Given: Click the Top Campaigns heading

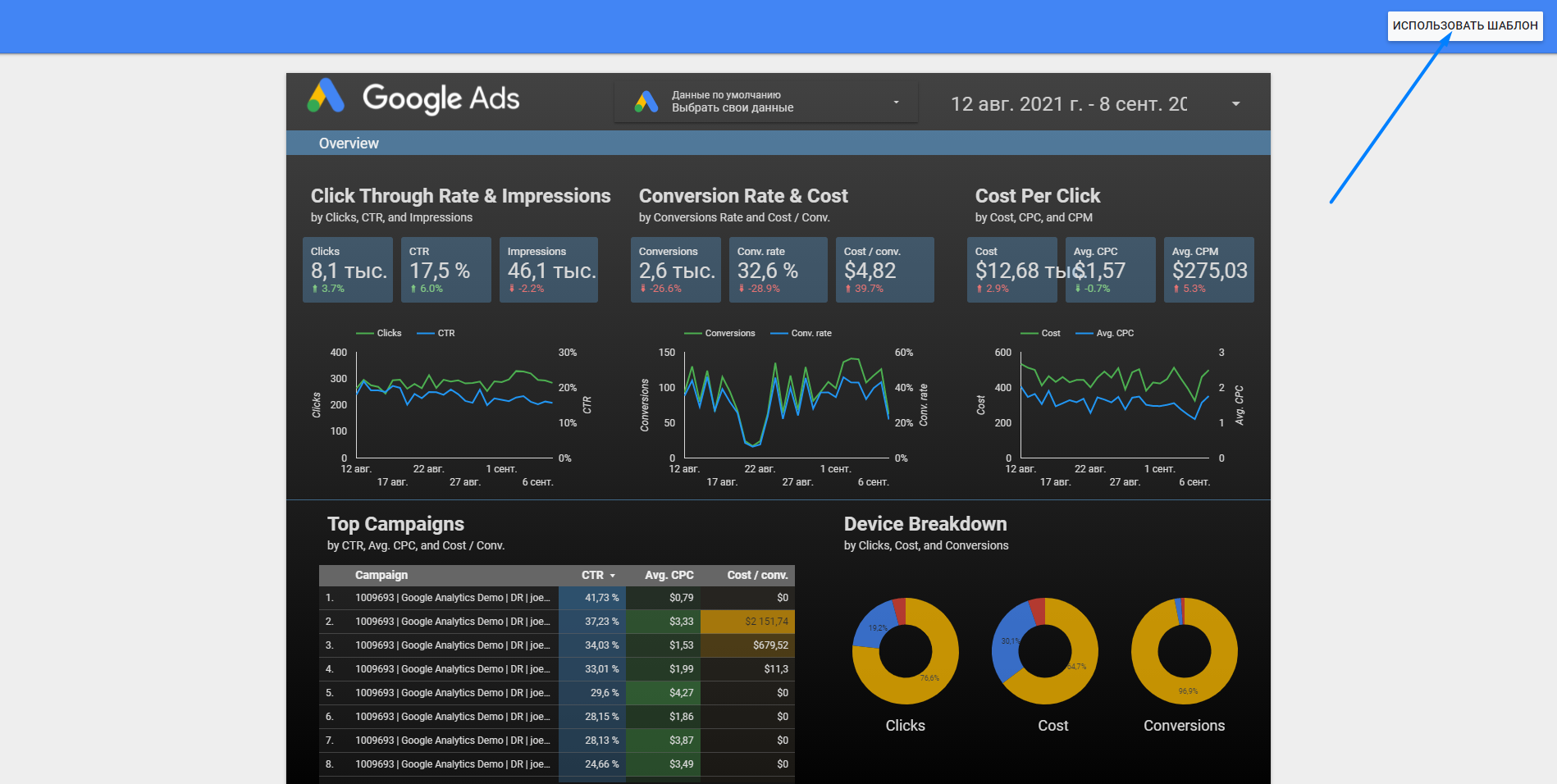Looking at the screenshot, I should [395, 524].
